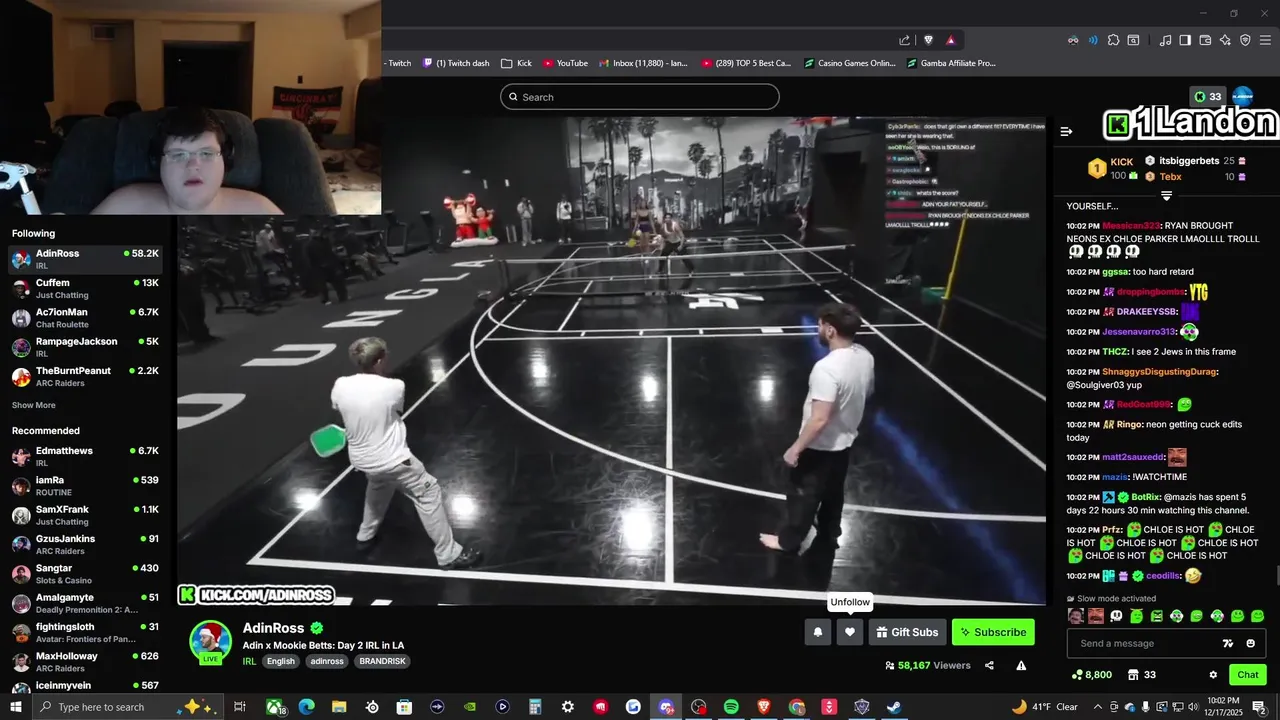Open the Windows notification center icon
Screen dimensions: 1280x720
pos(1259,707)
